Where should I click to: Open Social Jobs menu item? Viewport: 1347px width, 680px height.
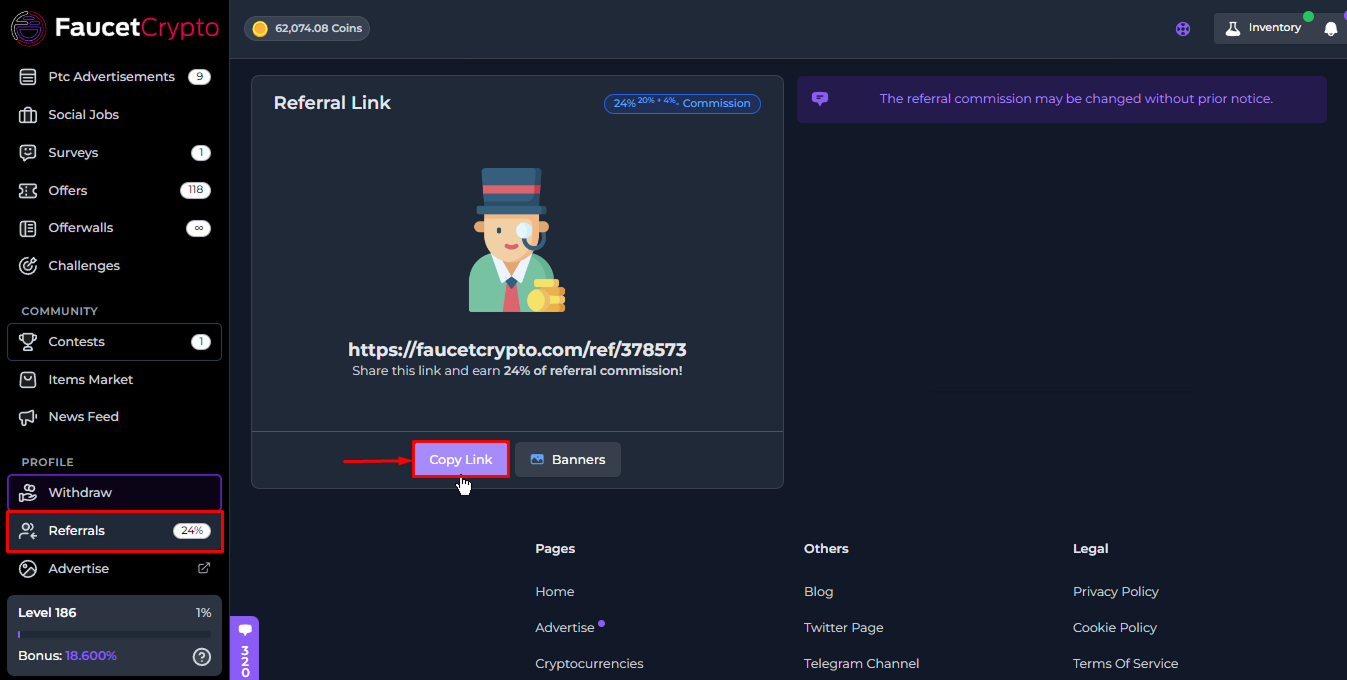(x=114, y=115)
